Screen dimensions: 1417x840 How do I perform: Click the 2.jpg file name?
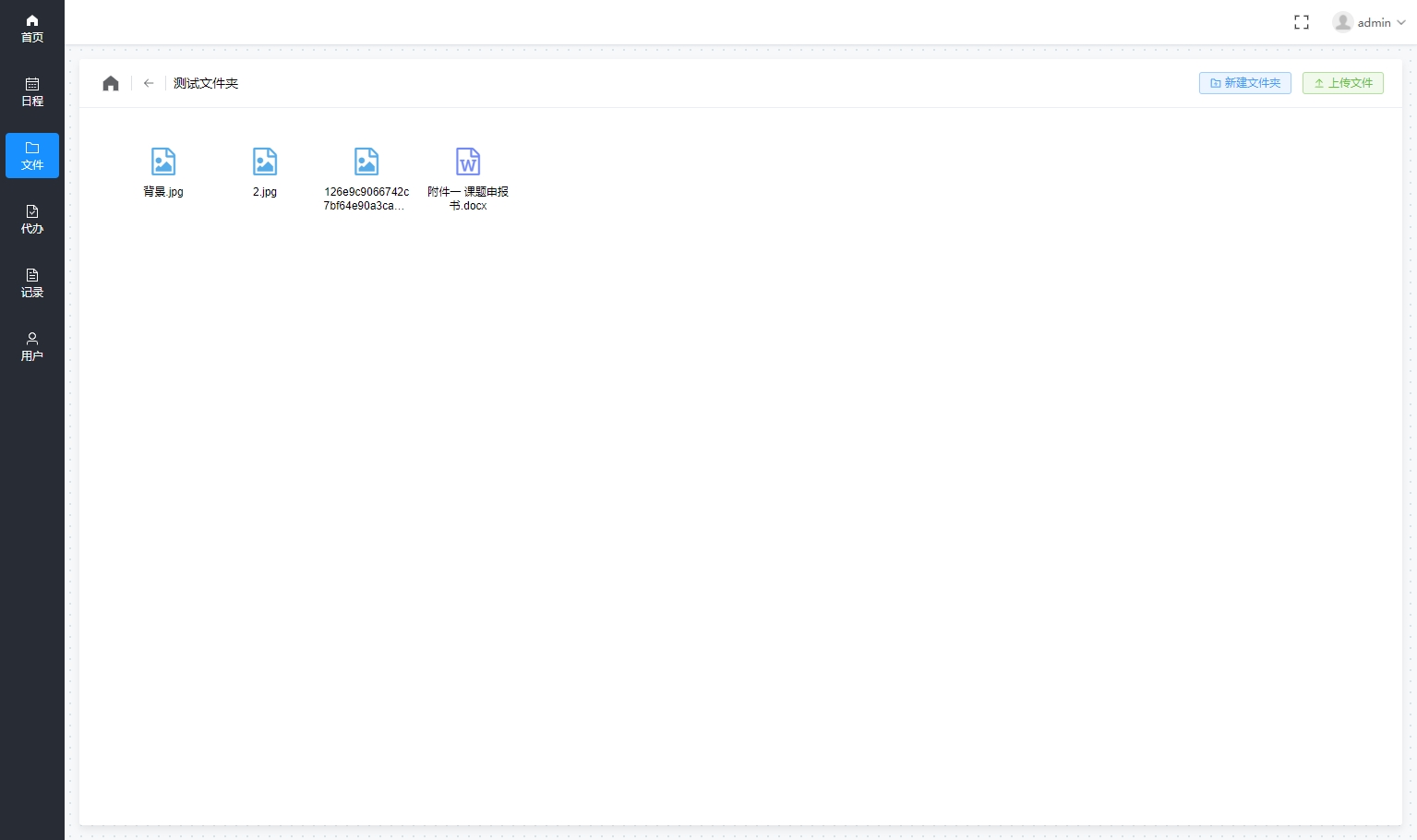coord(265,192)
